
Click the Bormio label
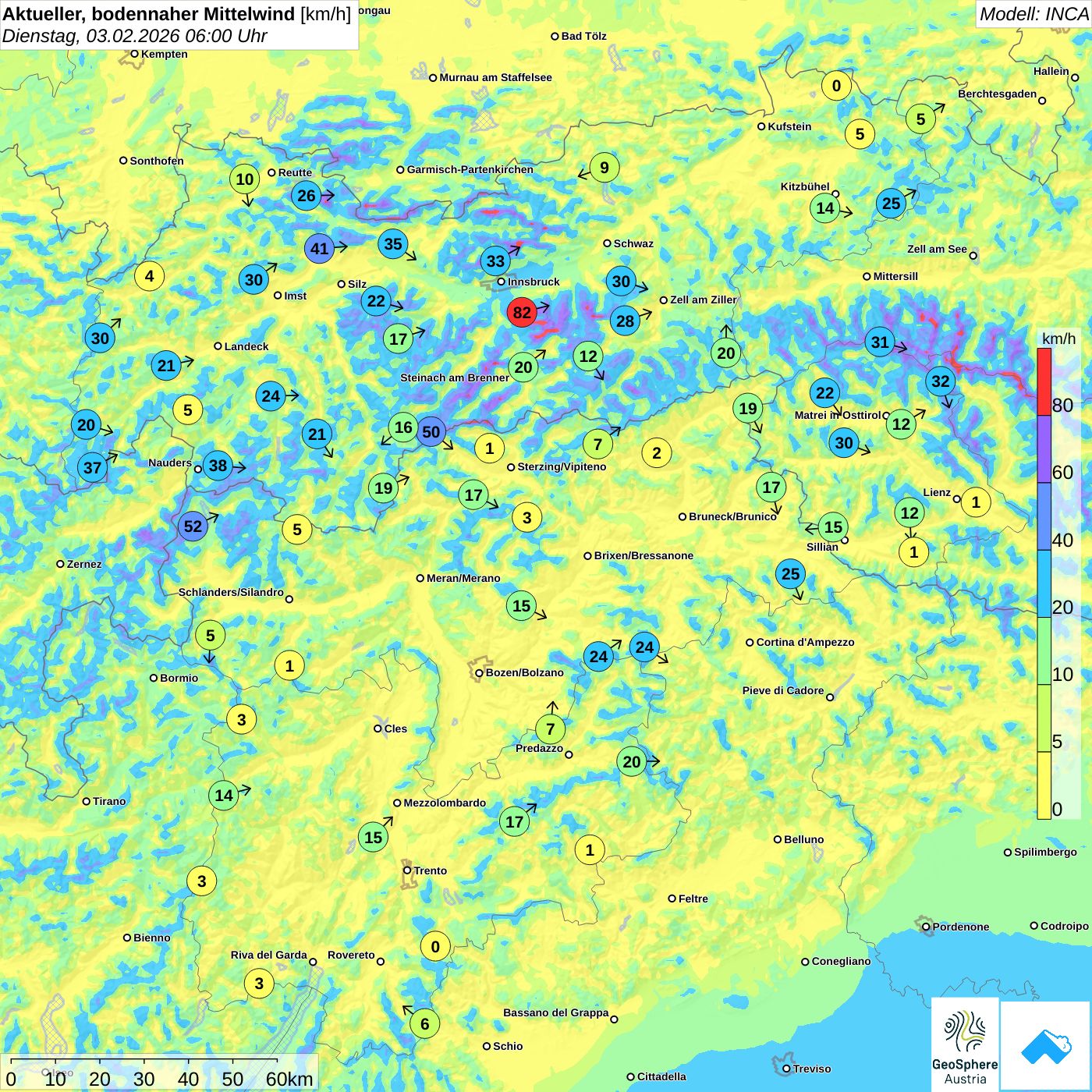tap(179, 678)
